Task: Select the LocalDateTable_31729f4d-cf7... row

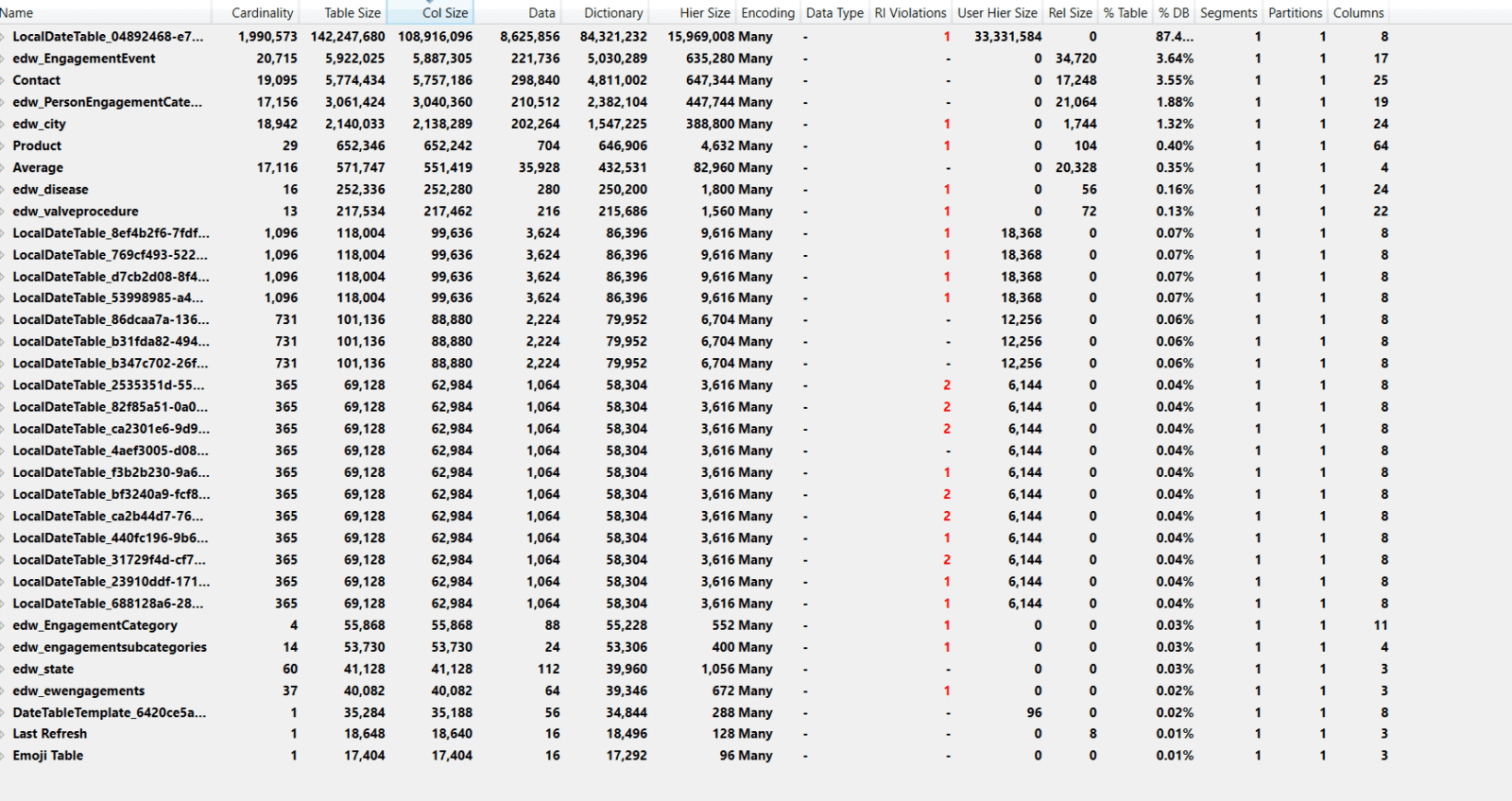Action: [x=695, y=559]
